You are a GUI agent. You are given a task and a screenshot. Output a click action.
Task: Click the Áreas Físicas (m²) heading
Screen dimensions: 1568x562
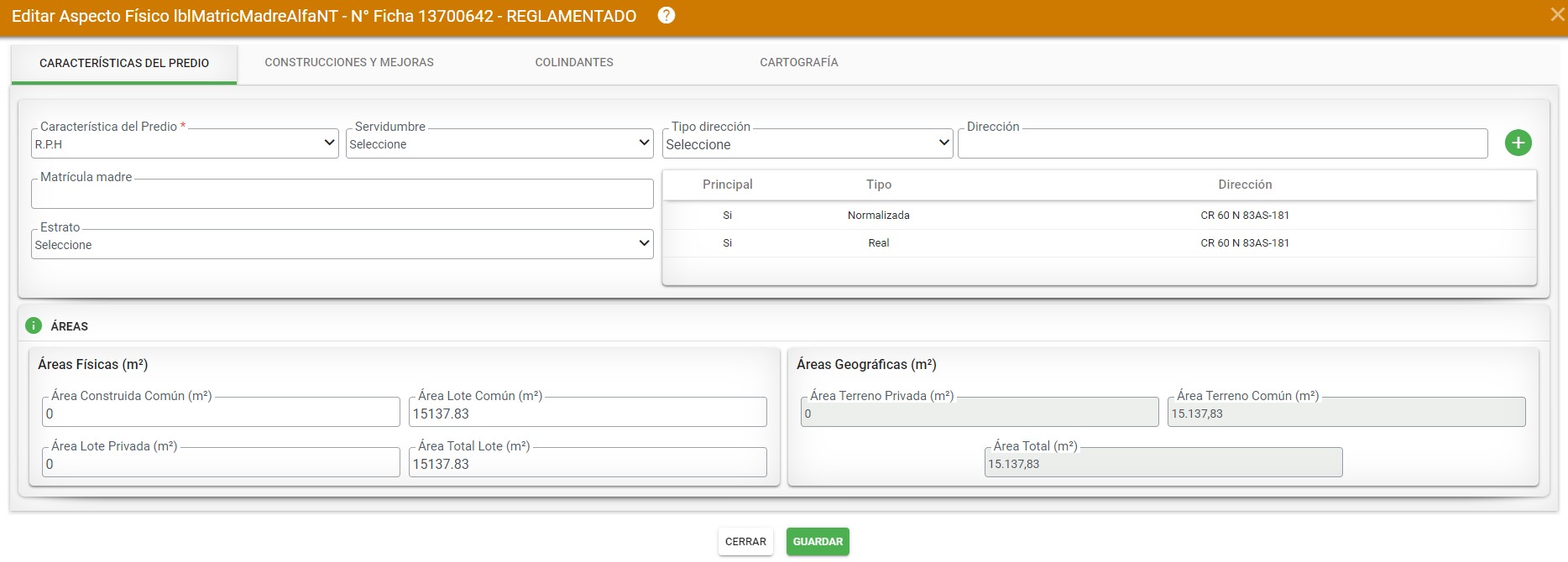coord(93,364)
